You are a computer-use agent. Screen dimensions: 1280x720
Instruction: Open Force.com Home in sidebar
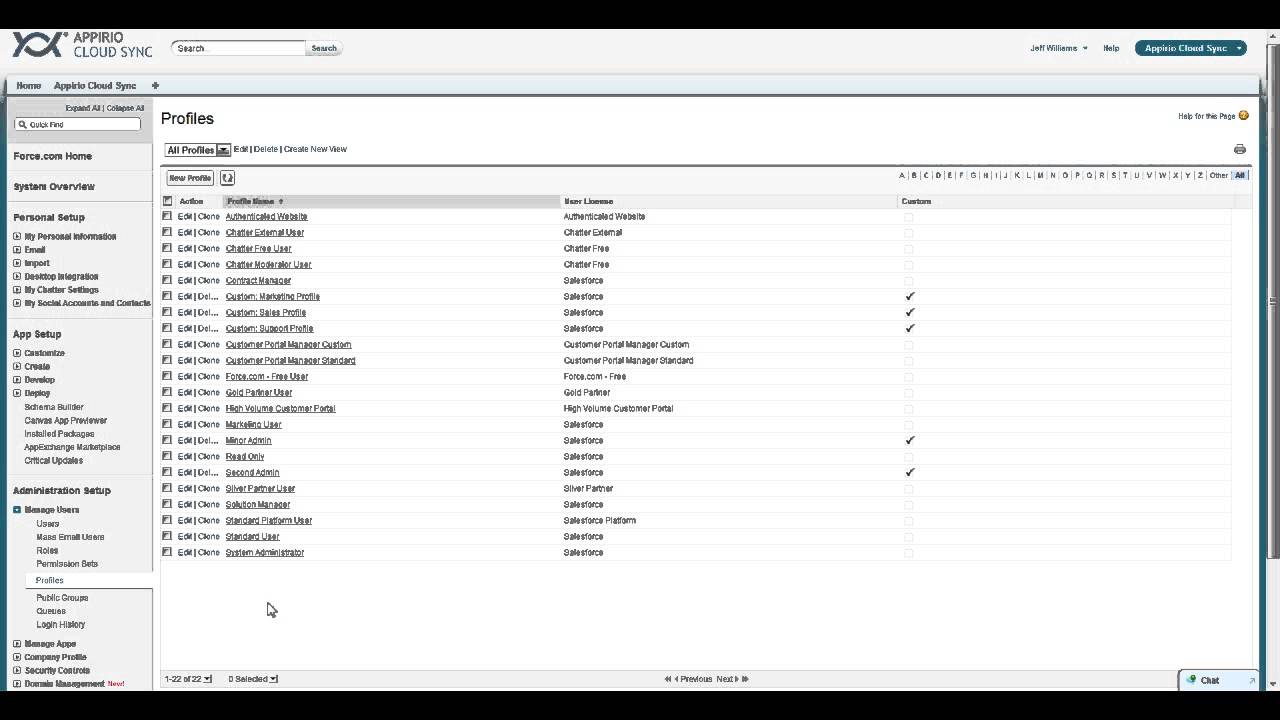point(52,156)
